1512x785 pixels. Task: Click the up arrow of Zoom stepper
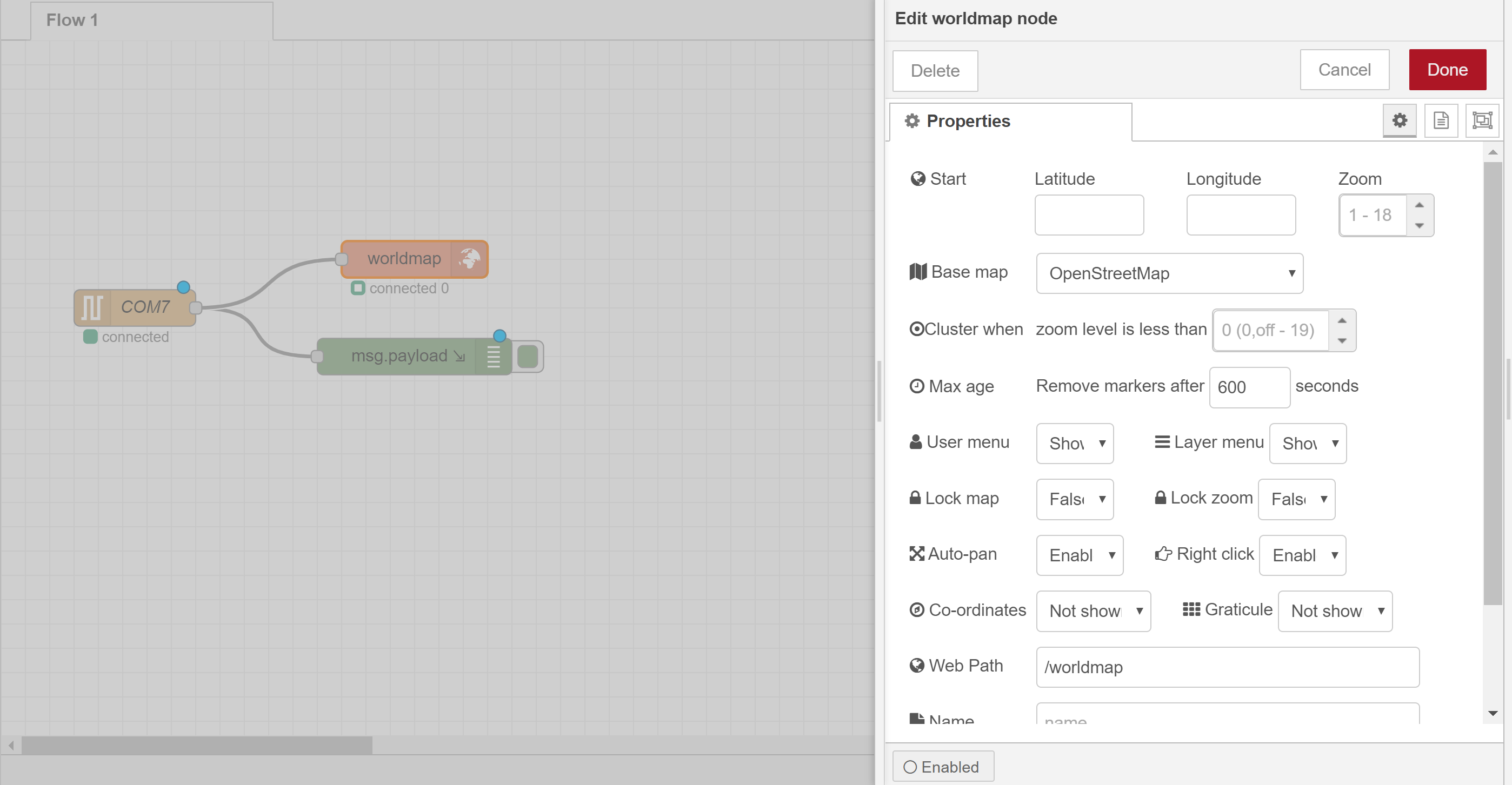click(x=1419, y=205)
